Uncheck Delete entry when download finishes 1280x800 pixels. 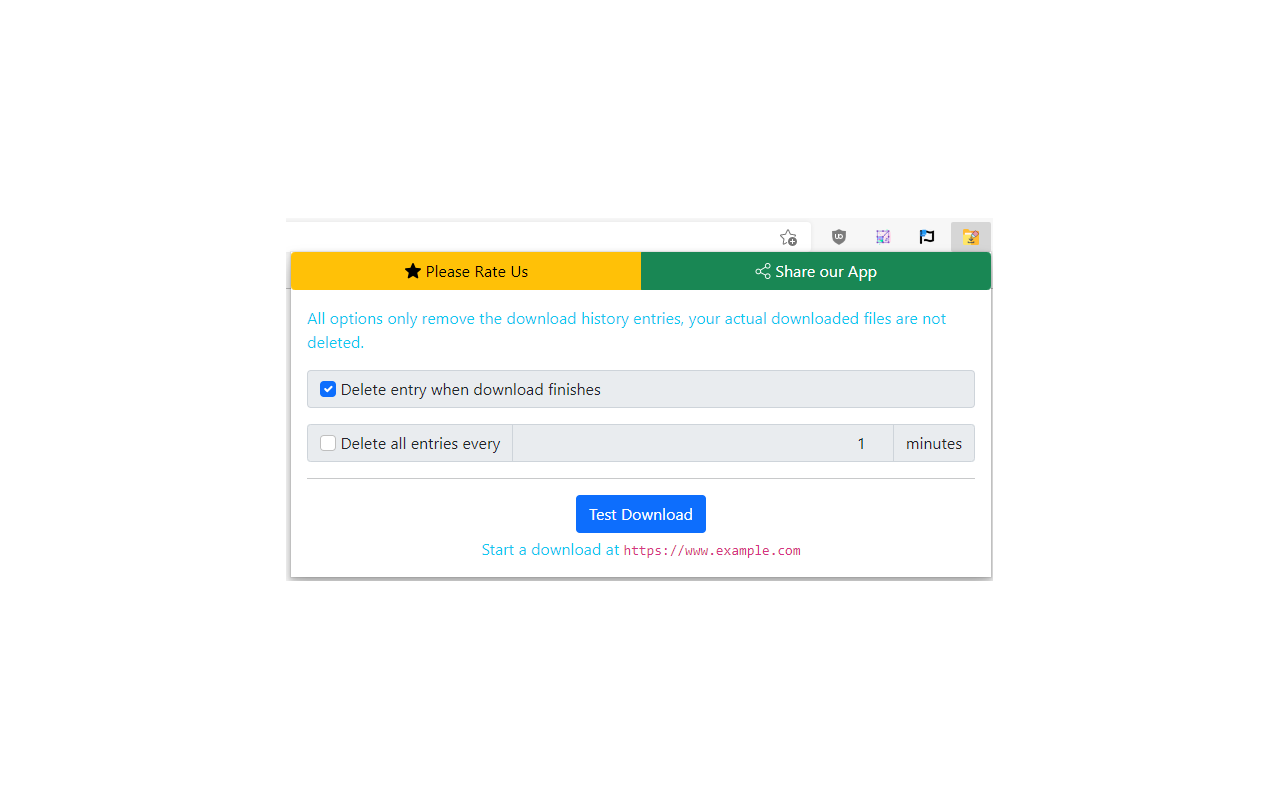point(328,389)
